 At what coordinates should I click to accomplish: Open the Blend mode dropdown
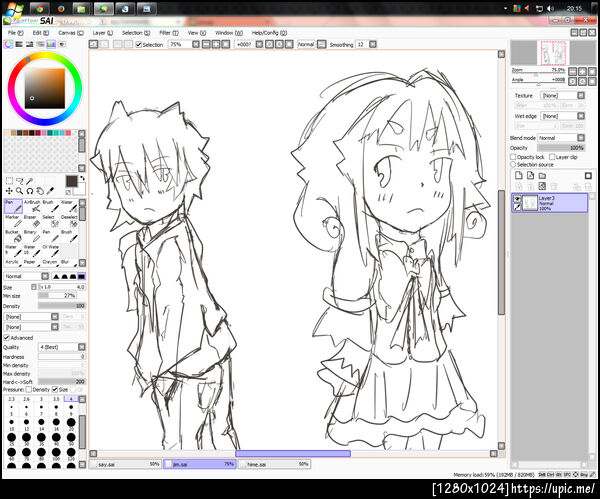[562, 138]
